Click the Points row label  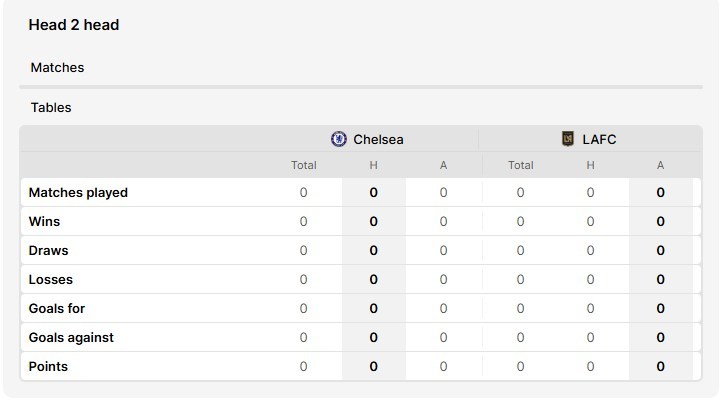click(x=48, y=367)
